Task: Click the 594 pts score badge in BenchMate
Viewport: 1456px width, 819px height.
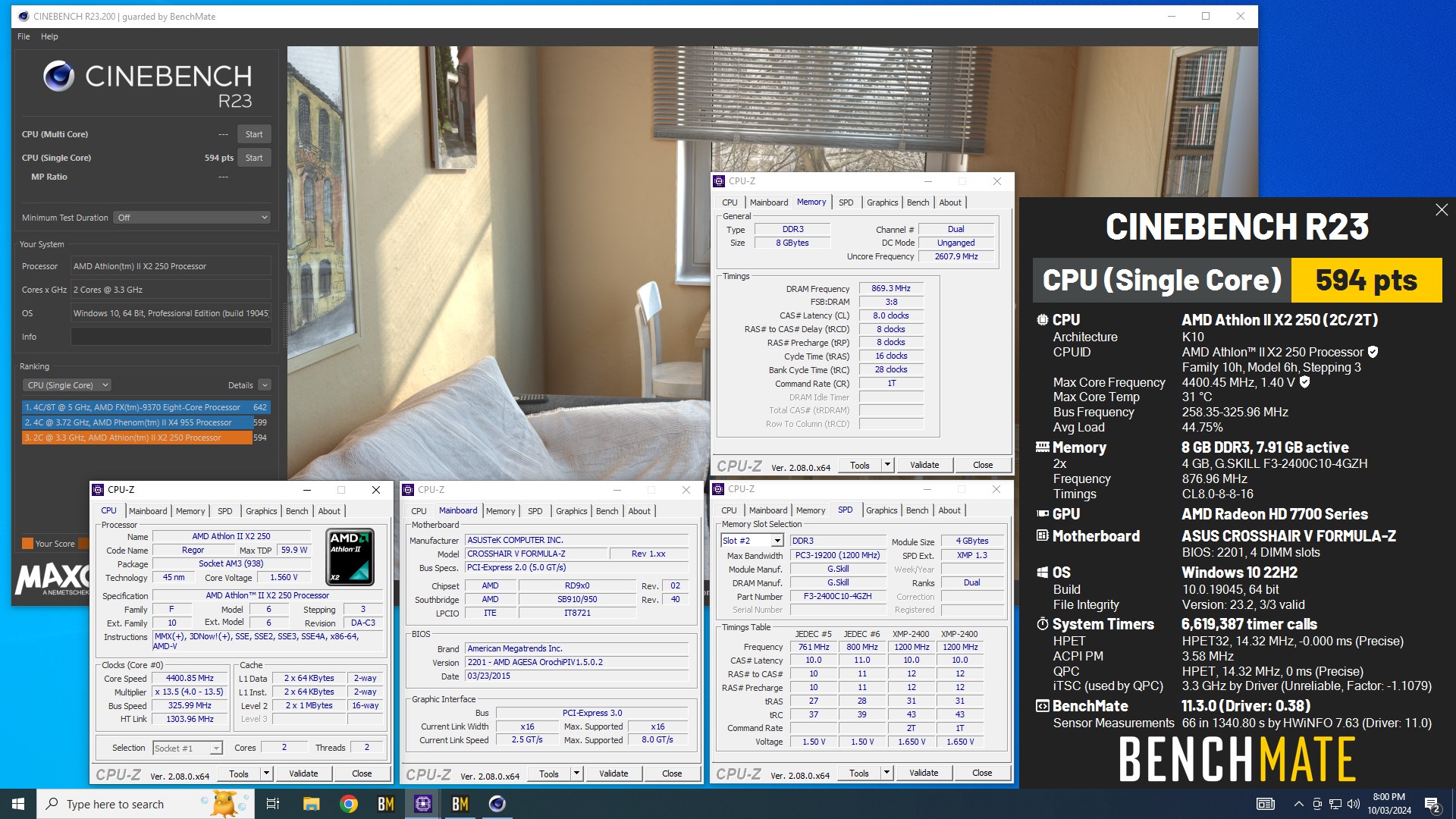Action: click(1366, 281)
